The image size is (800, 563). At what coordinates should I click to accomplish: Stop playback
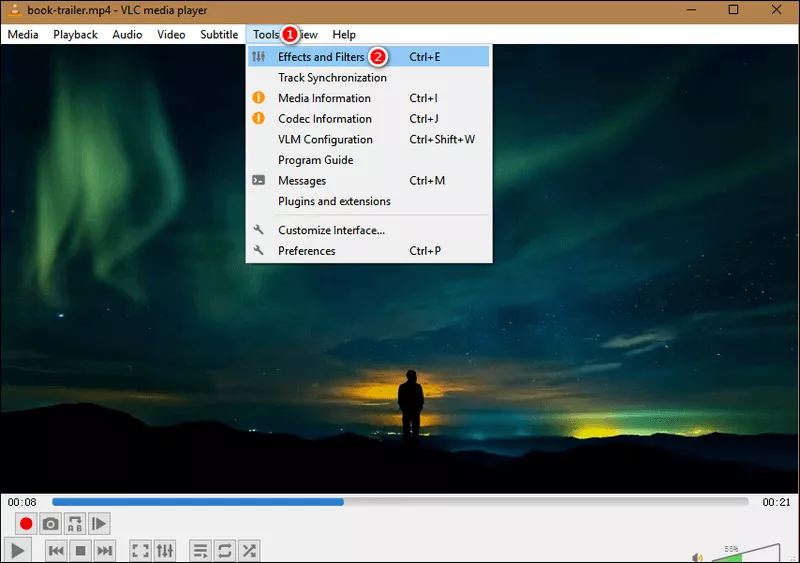[80, 551]
